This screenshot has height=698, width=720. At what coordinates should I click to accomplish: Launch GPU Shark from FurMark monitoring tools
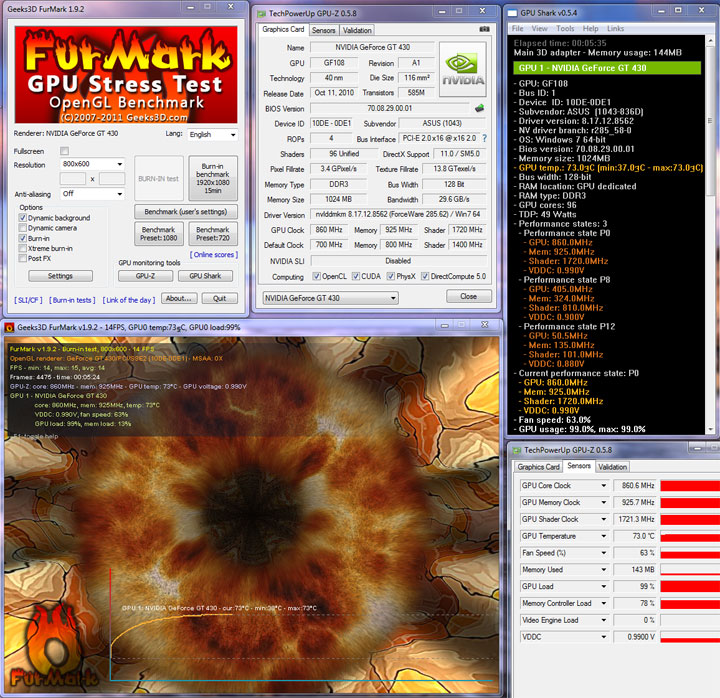pos(205,276)
